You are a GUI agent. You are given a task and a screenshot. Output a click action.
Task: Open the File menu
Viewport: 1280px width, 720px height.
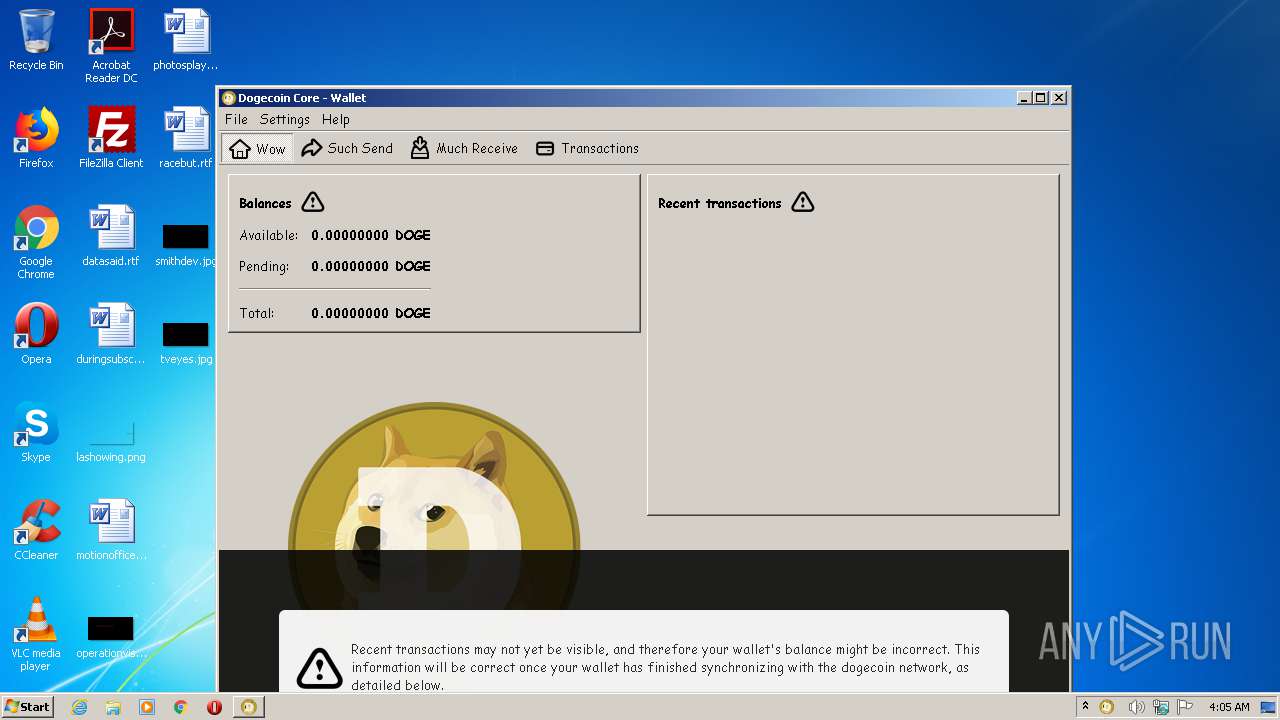point(236,119)
